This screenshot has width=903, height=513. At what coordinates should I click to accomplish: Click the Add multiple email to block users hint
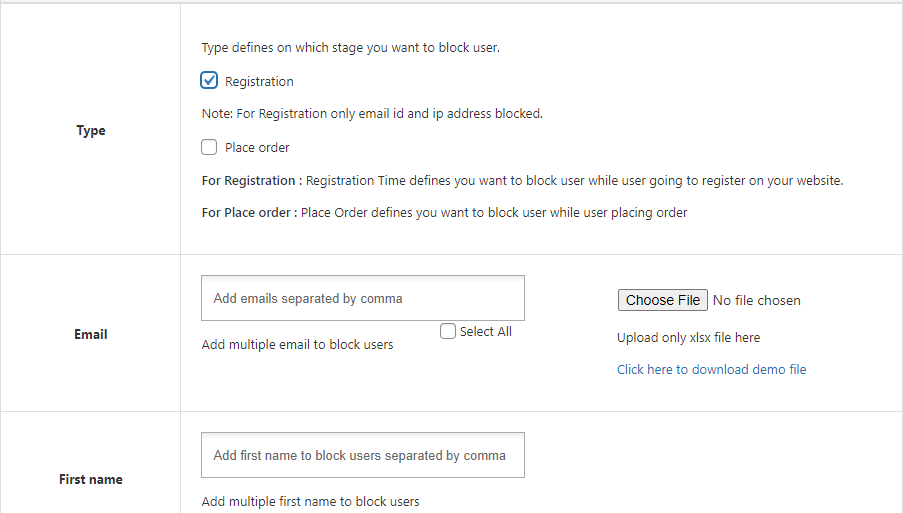297,345
